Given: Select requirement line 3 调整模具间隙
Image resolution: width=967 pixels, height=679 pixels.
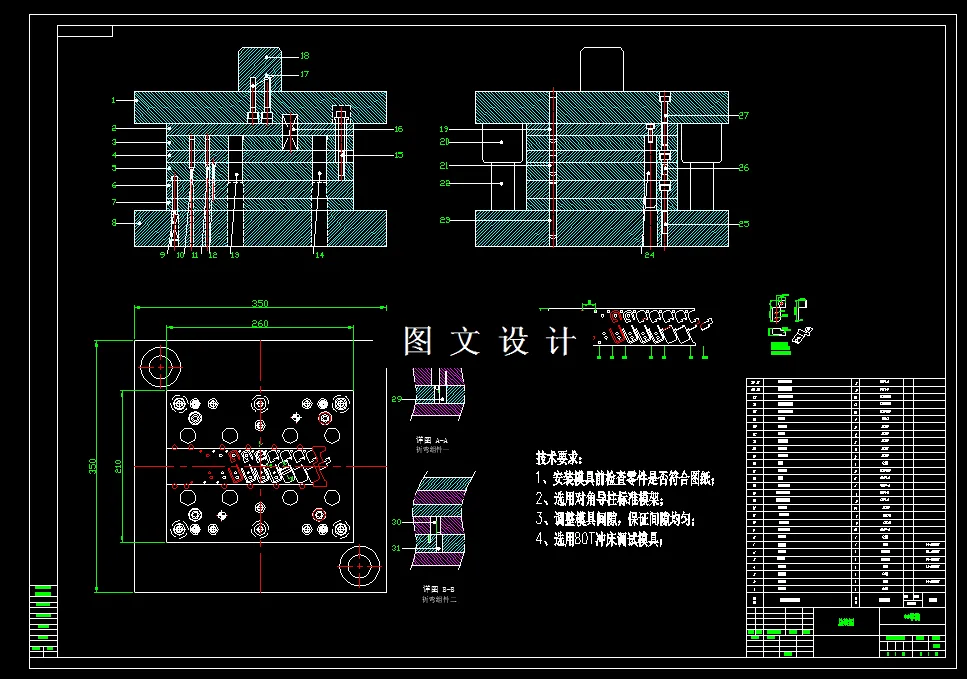Looking at the screenshot, I should (x=615, y=519).
